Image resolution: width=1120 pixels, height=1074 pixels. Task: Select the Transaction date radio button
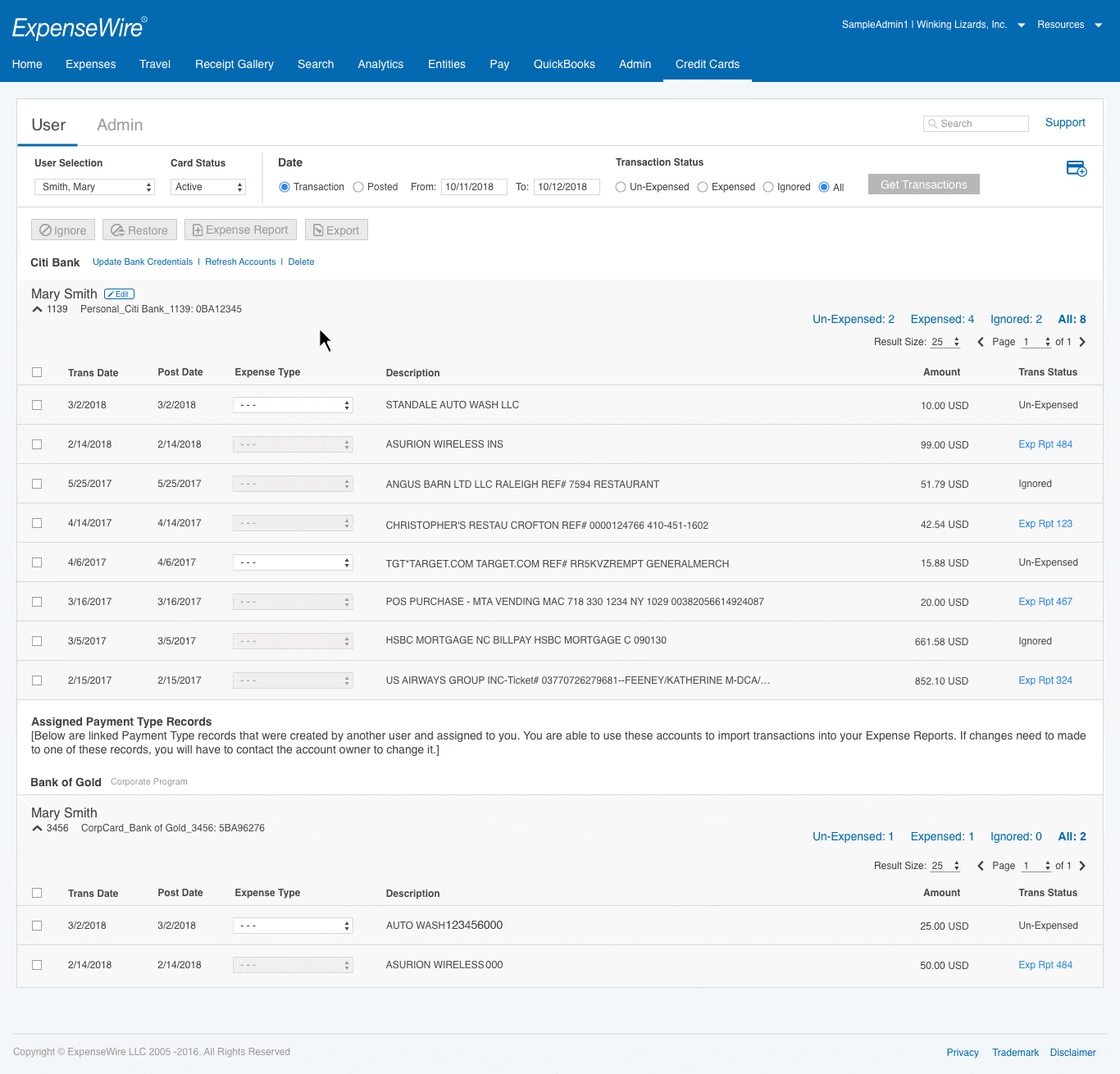tap(285, 187)
